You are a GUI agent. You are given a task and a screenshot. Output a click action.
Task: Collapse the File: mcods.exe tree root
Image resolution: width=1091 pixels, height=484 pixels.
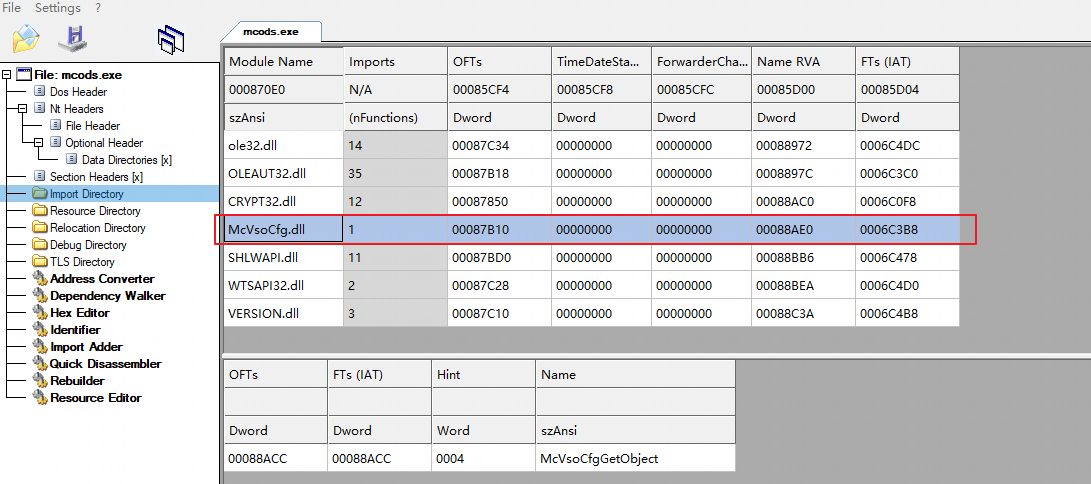click(7, 74)
